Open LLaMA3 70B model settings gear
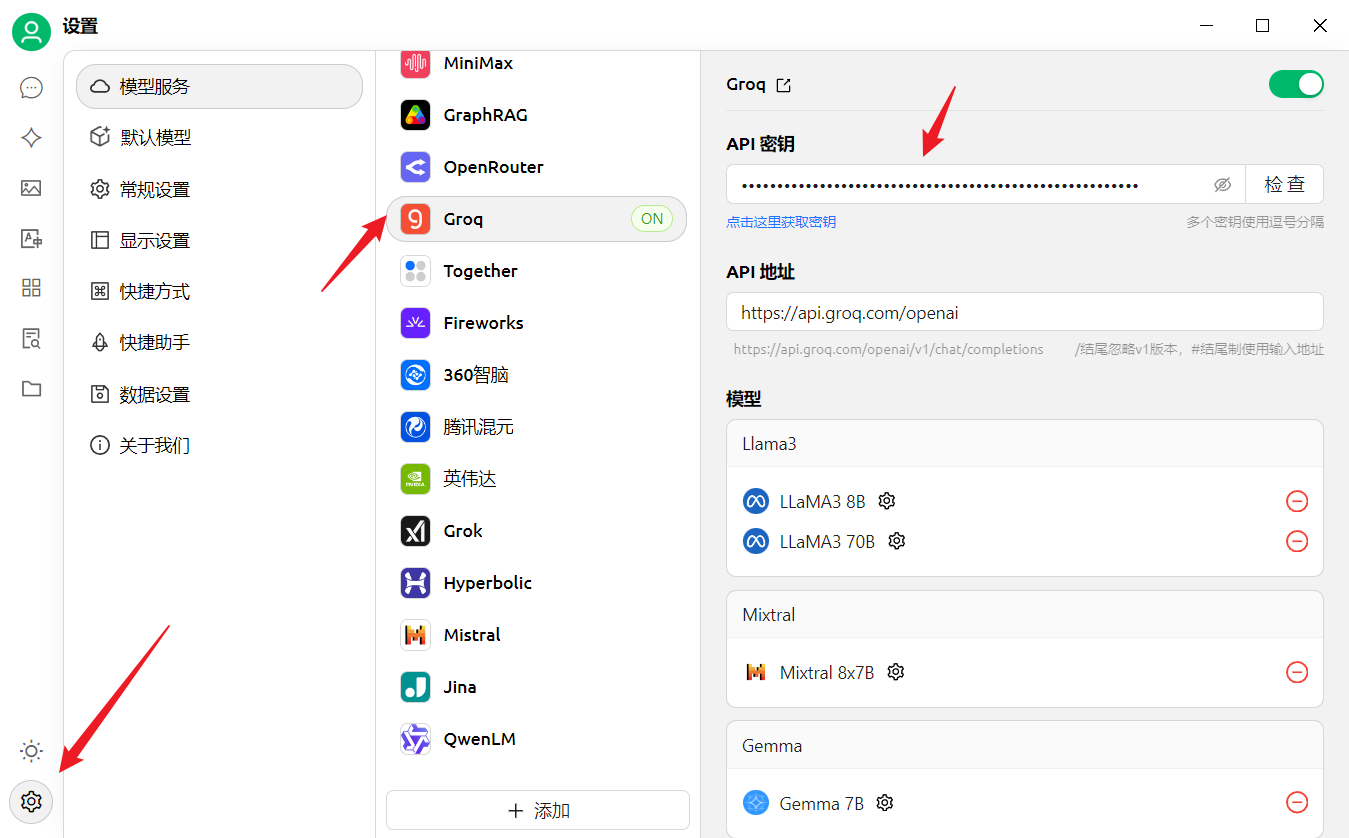 point(897,541)
